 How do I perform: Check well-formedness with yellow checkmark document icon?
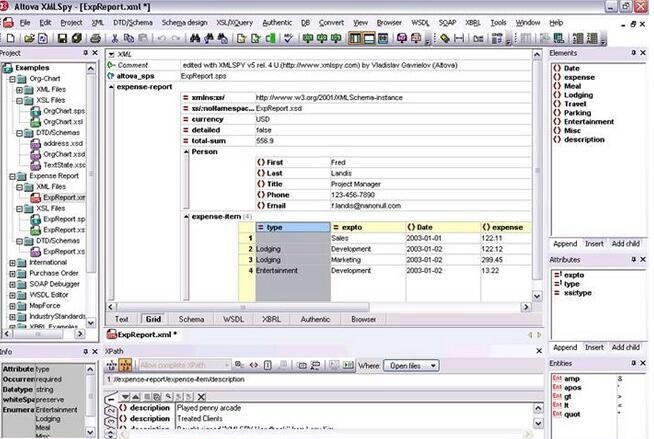pos(241,38)
